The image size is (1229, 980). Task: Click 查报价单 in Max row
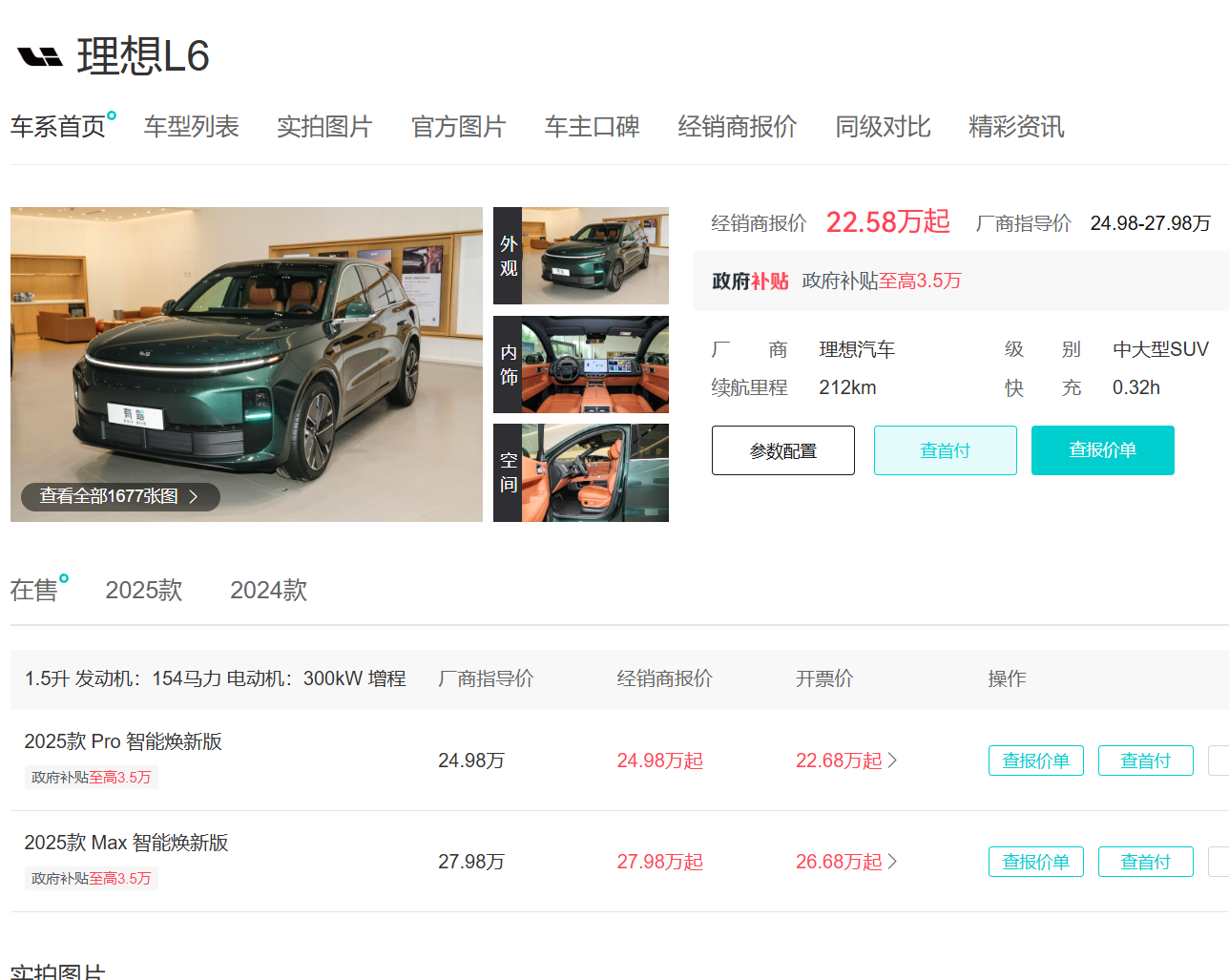pyautogui.click(x=1036, y=862)
